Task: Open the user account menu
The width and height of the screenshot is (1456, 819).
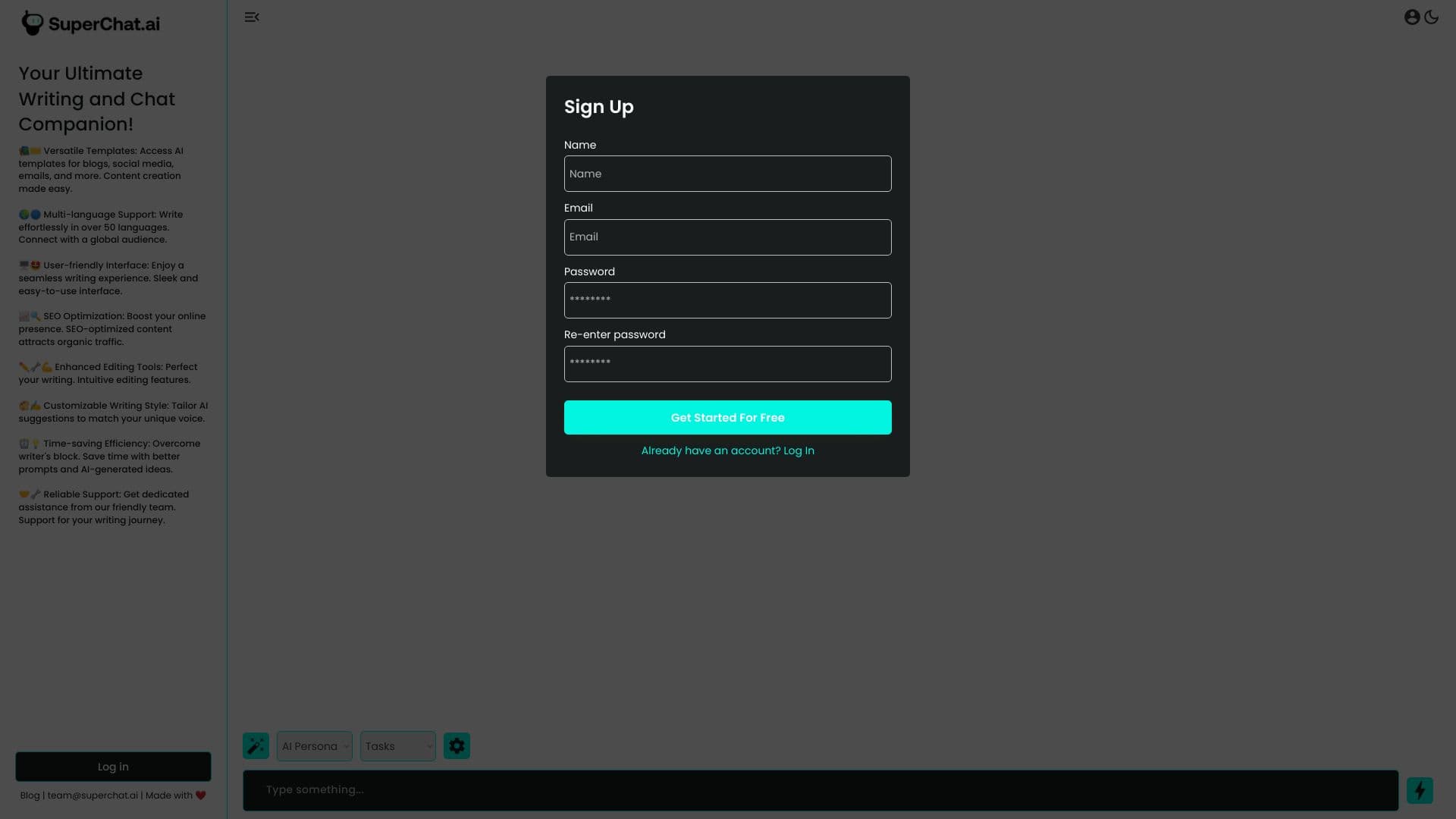Action: [1412, 16]
